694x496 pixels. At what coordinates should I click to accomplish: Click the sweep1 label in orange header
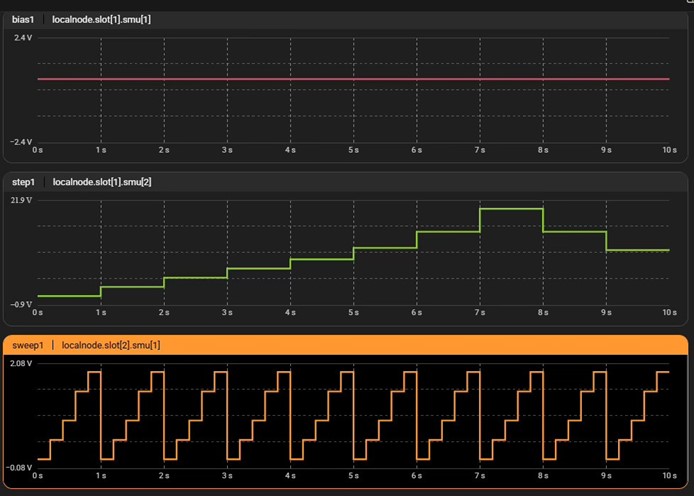pos(28,345)
